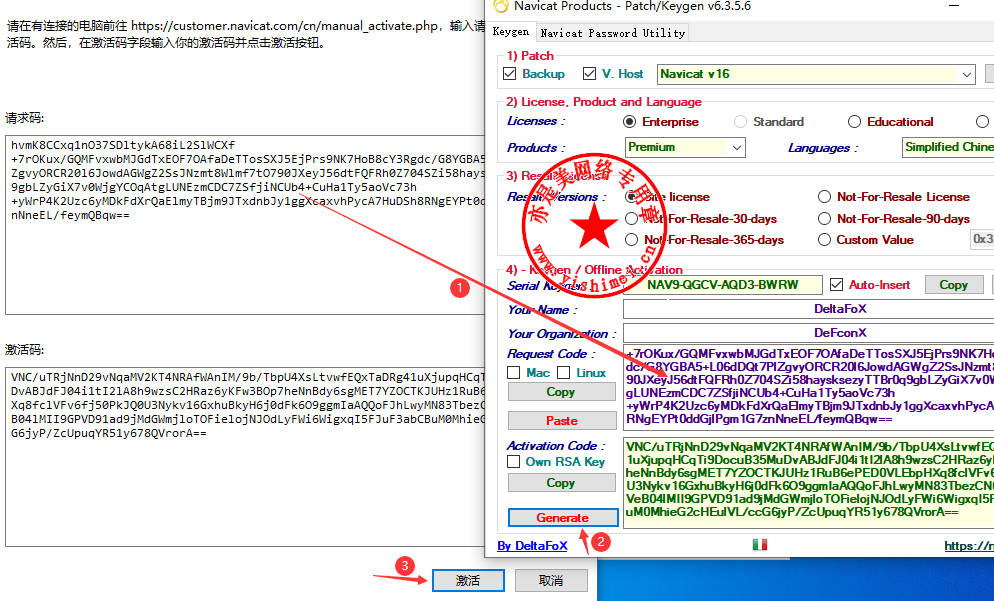Choose the Custom Value radio option

click(824, 240)
